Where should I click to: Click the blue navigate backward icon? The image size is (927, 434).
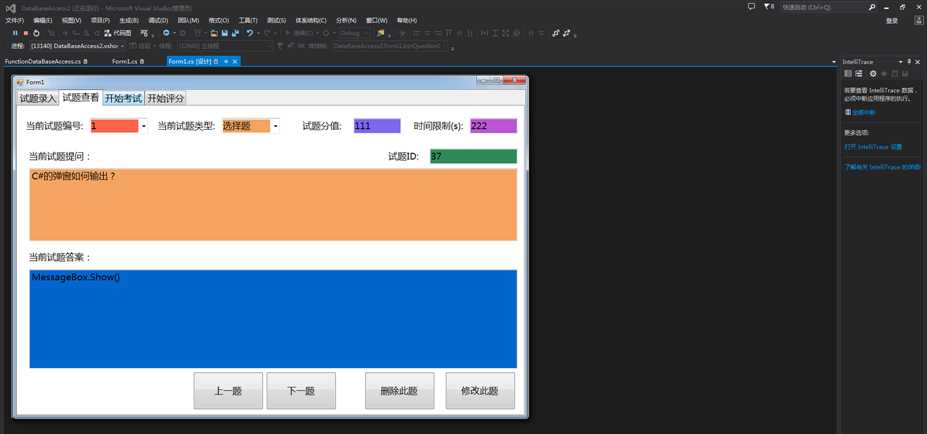[166, 33]
